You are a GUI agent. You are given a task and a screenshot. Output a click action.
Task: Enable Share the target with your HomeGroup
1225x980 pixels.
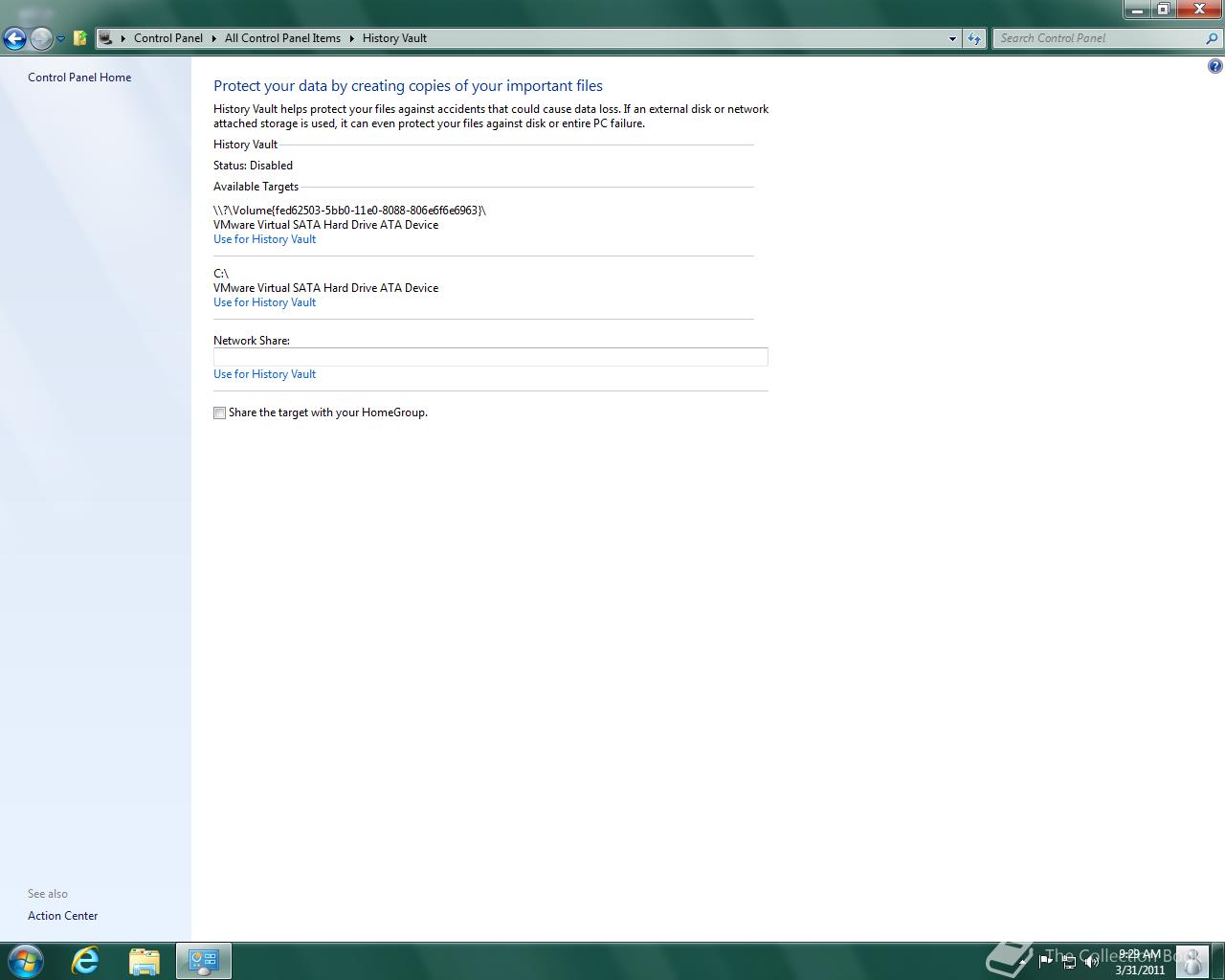219,412
